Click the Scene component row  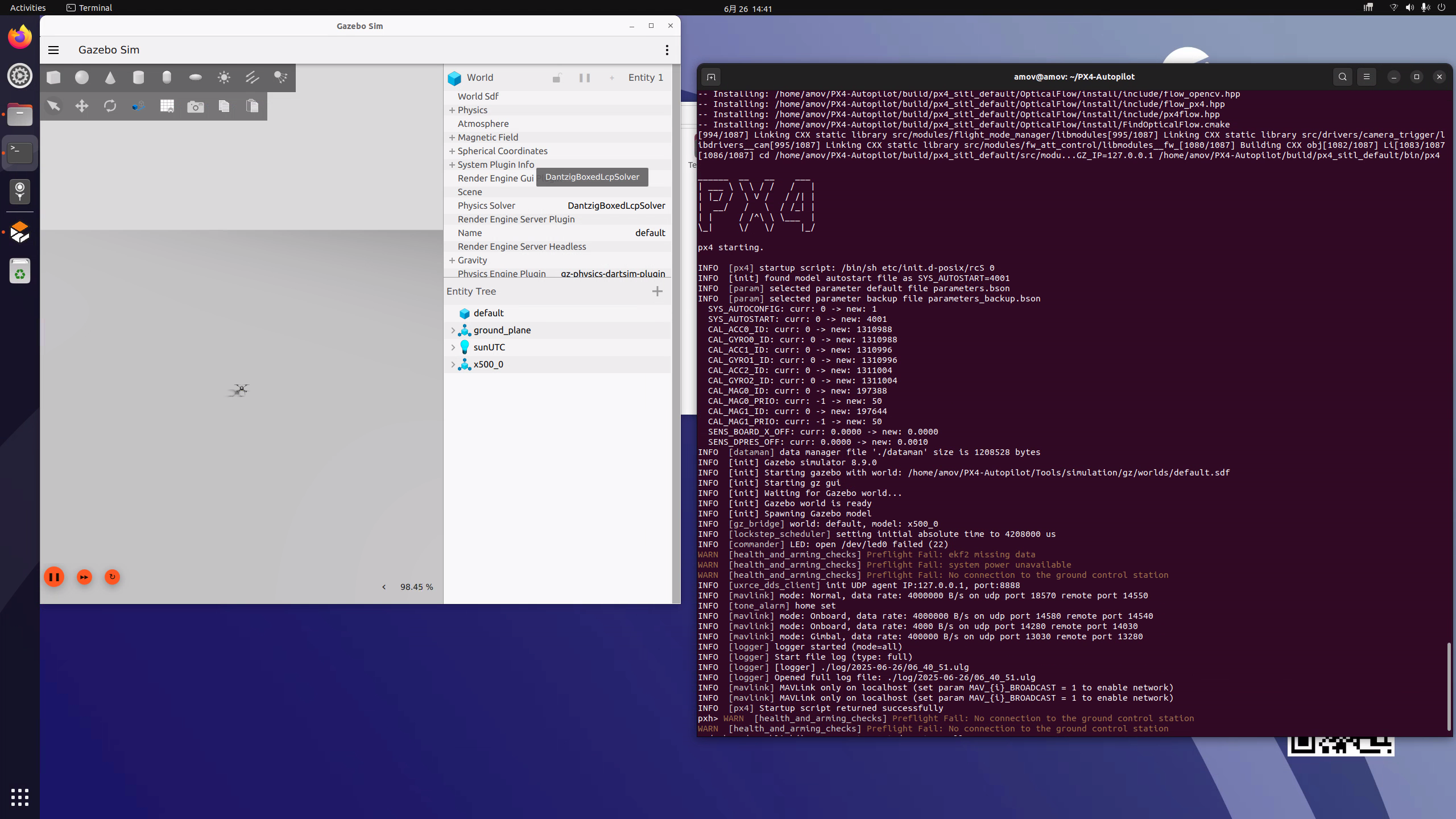coord(558,192)
